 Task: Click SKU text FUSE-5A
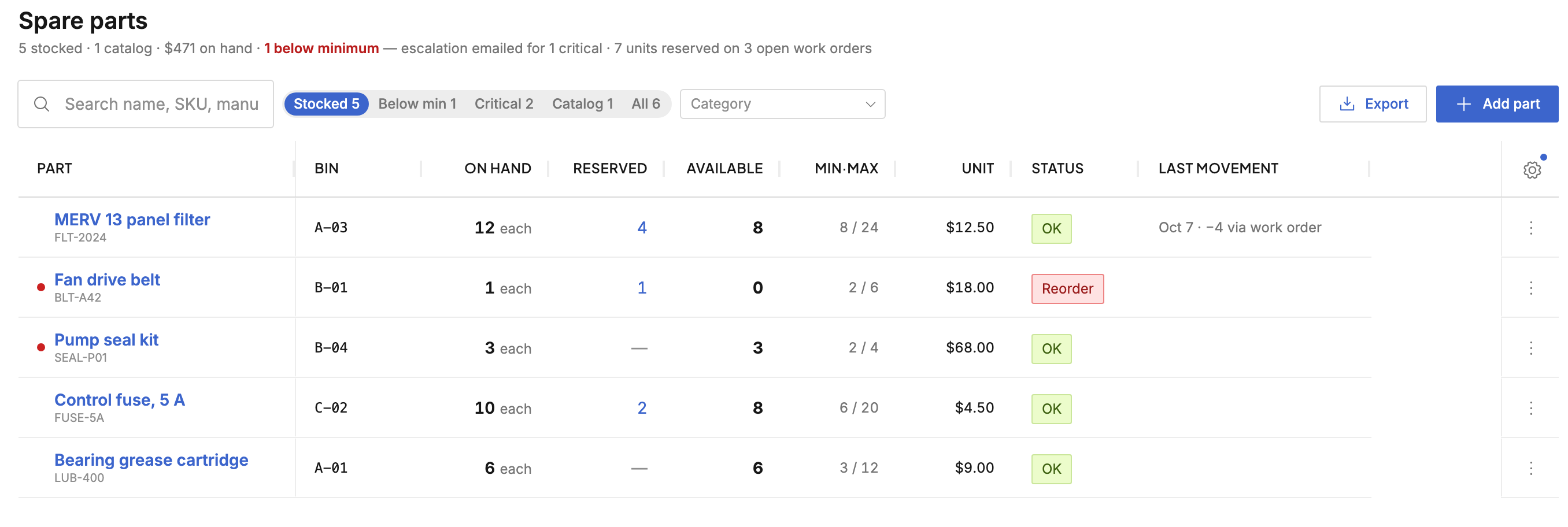click(79, 418)
